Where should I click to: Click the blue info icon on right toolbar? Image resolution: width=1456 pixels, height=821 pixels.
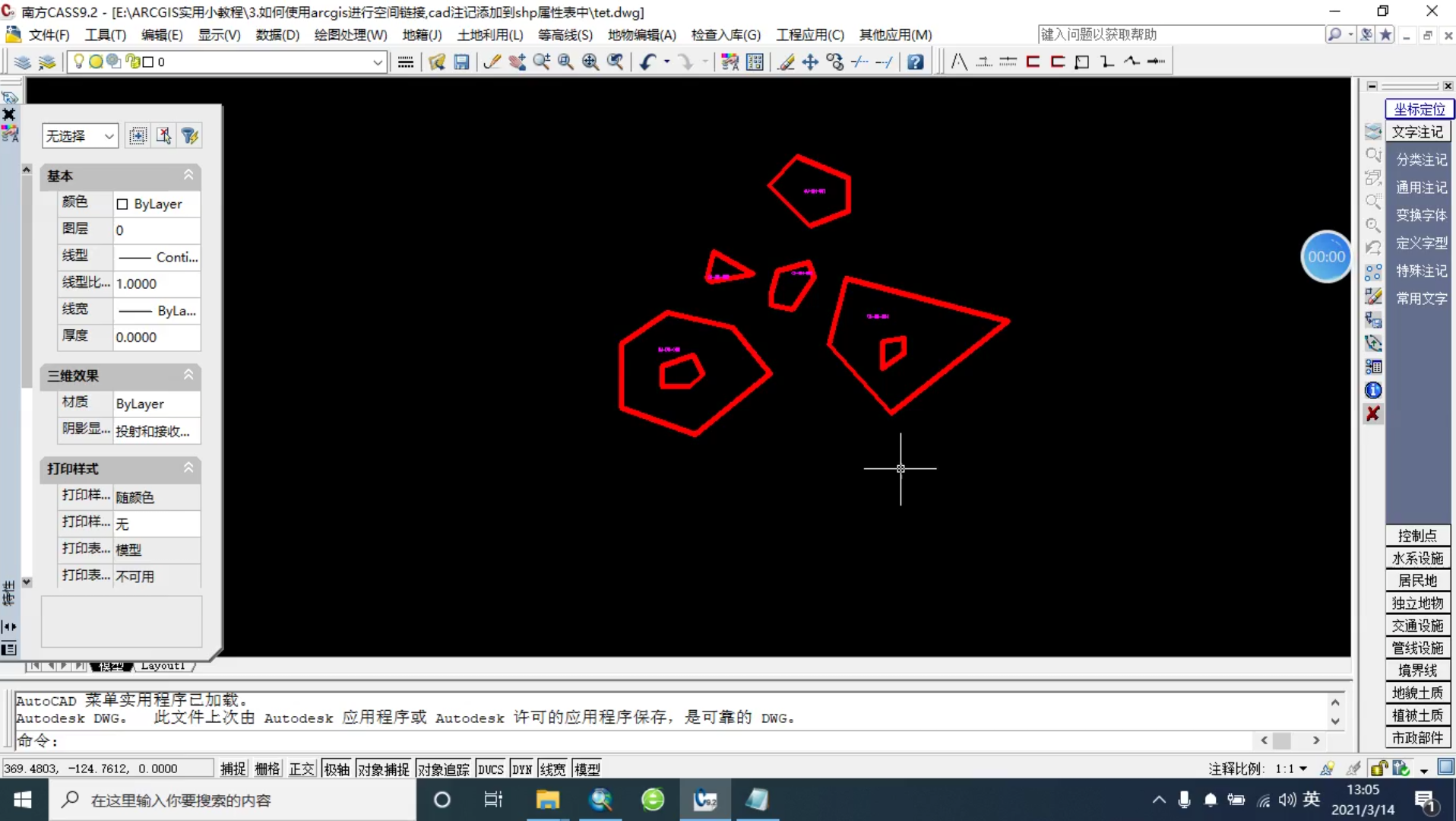point(1373,390)
